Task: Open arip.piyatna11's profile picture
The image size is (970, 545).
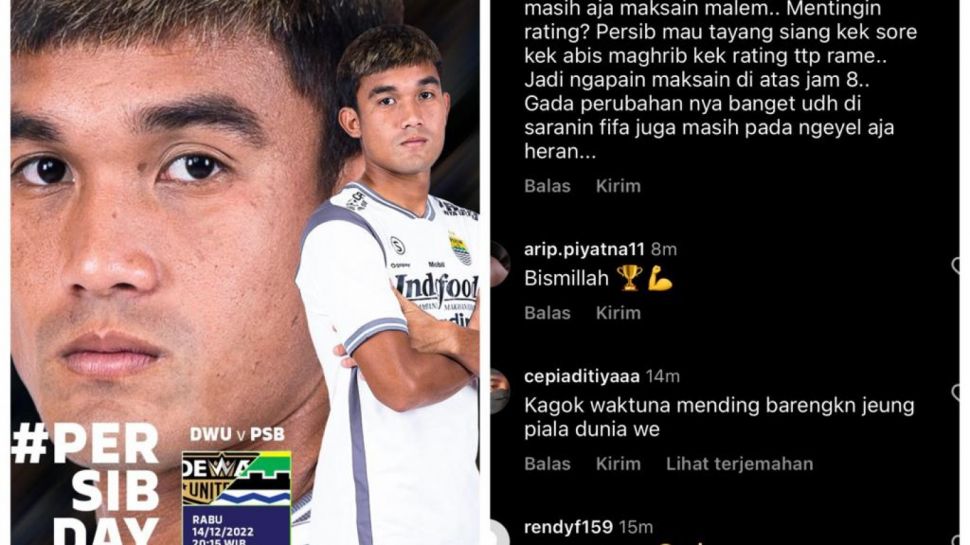Action: pyautogui.click(x=500, y=264)
